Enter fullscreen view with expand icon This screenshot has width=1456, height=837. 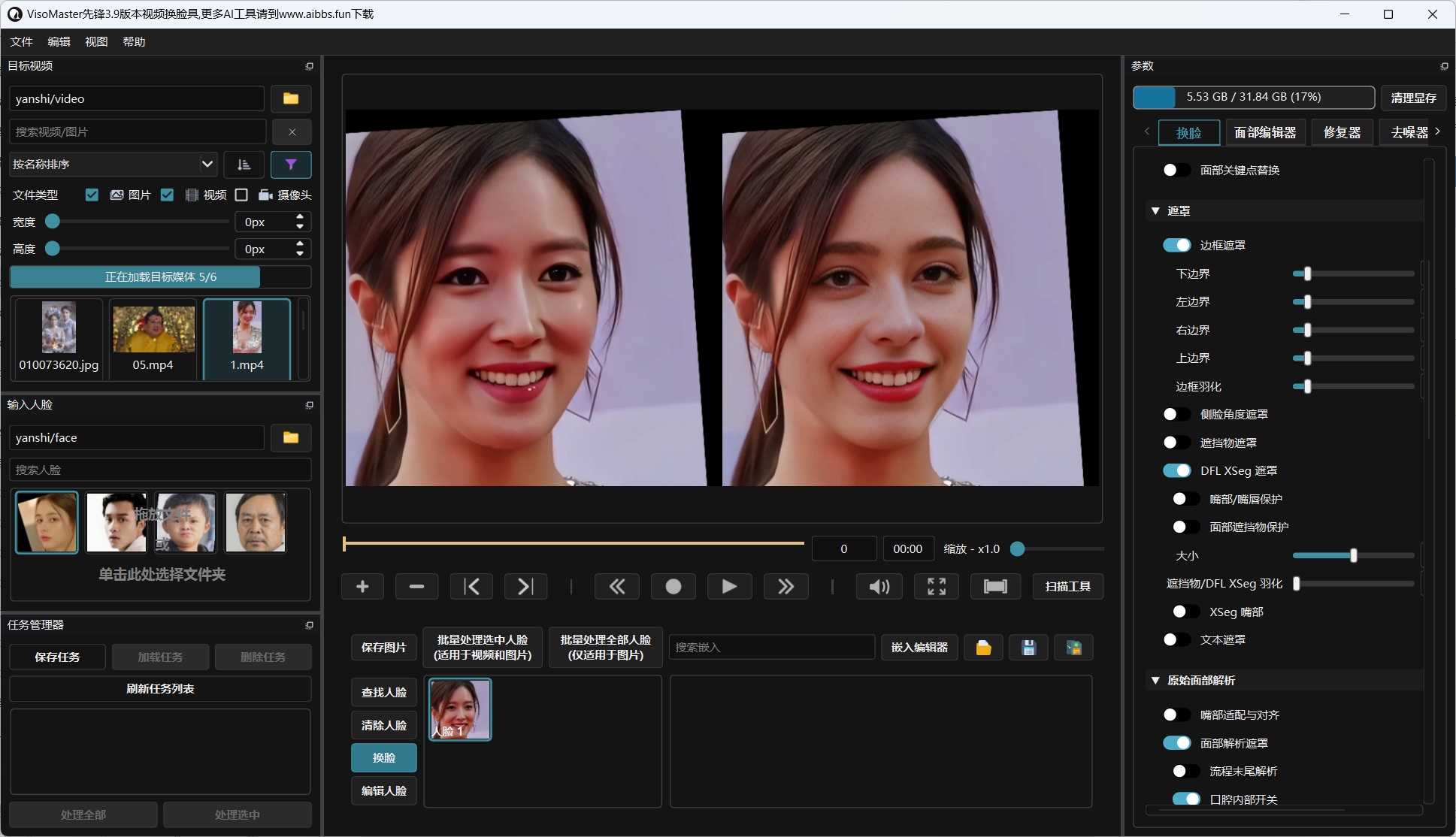[x=937, y=586]
